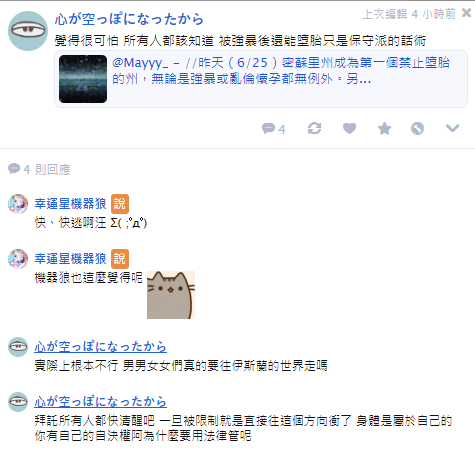Click the second 幸運星機器狼 reply avatar
The height and width of the screenshot is (466, 475).
tap(18, 259)
